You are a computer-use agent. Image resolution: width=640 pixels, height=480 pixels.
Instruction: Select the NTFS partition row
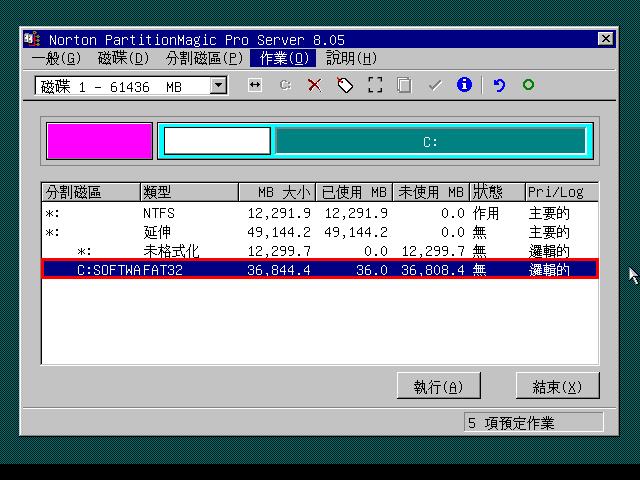coord(320,213)
